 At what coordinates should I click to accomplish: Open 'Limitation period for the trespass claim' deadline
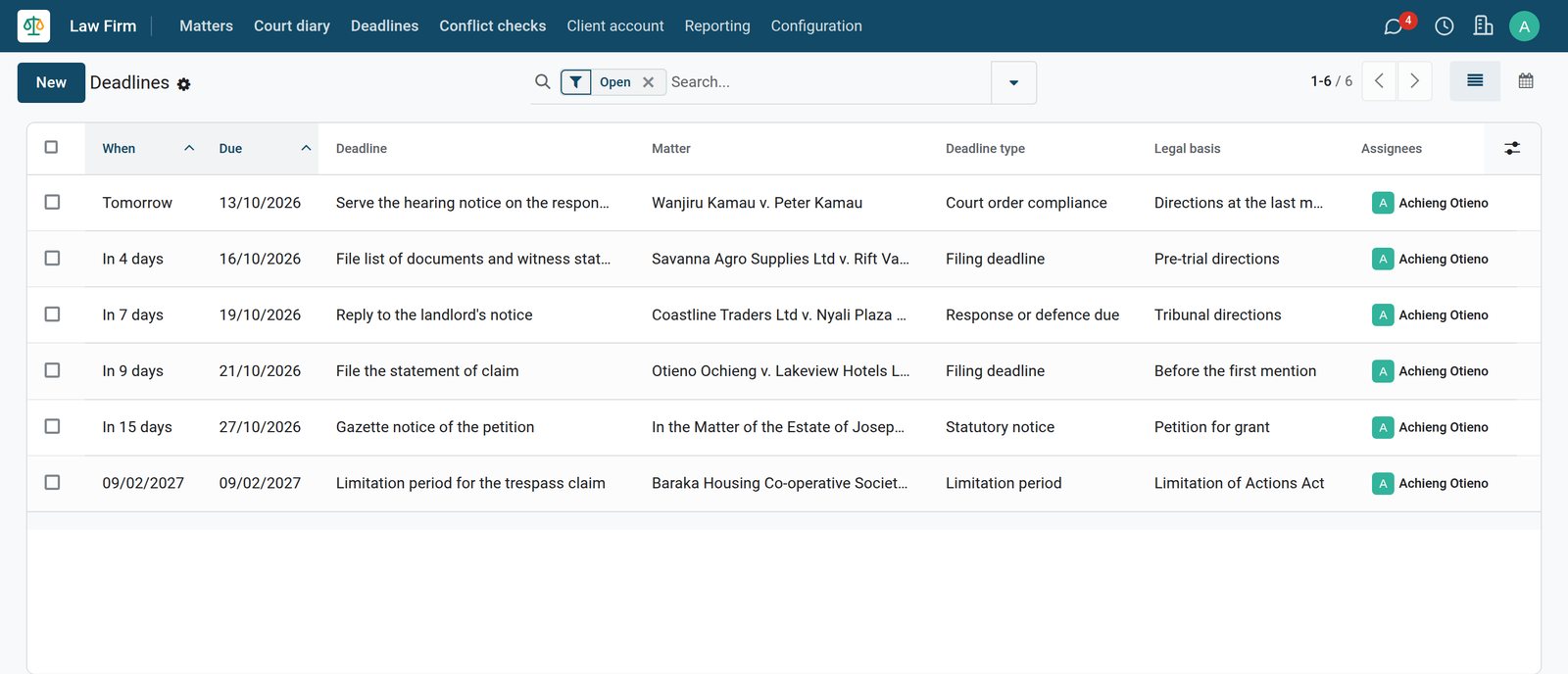click(x=470, y=483)
